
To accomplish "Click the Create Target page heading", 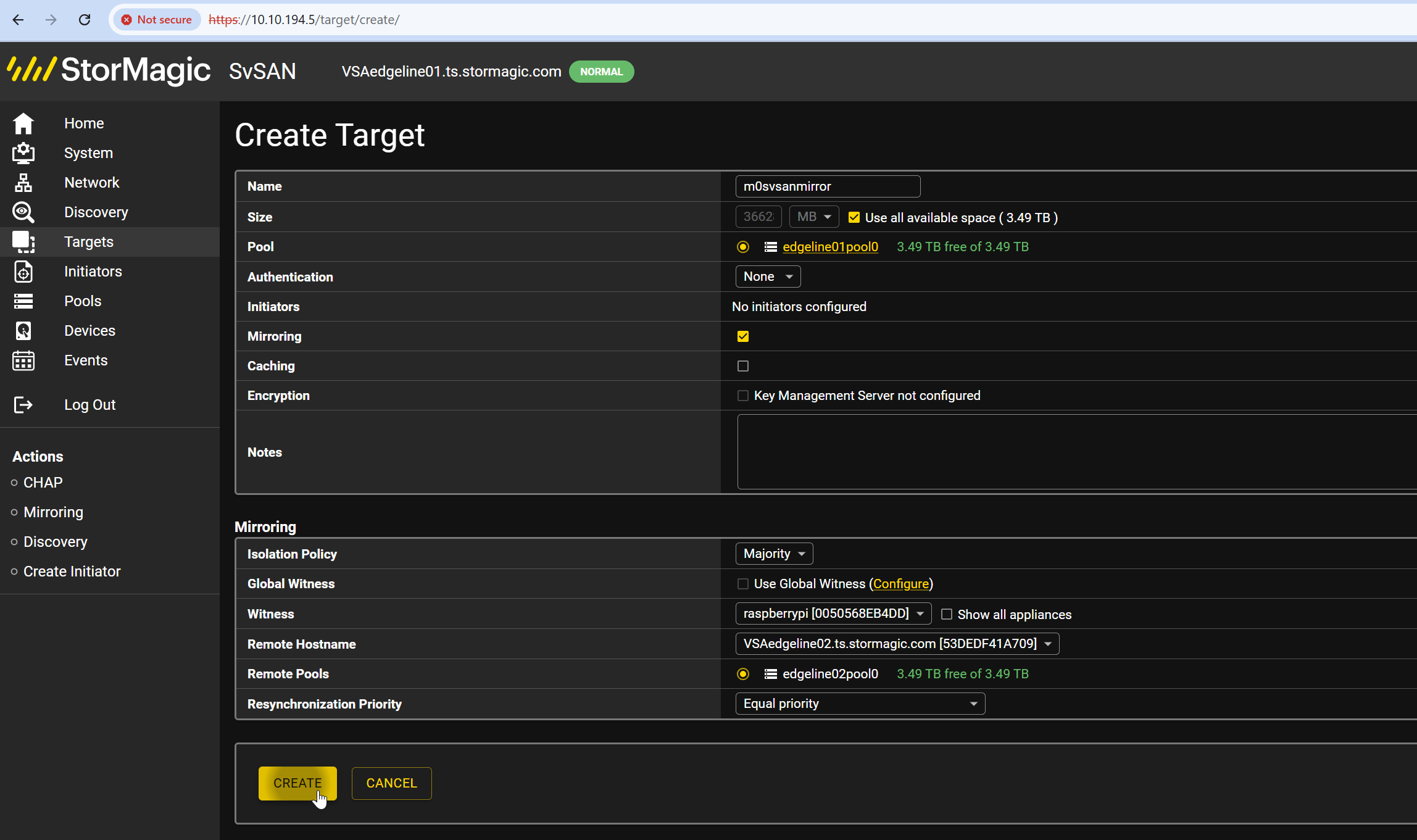I will click(x=330, y=135).
